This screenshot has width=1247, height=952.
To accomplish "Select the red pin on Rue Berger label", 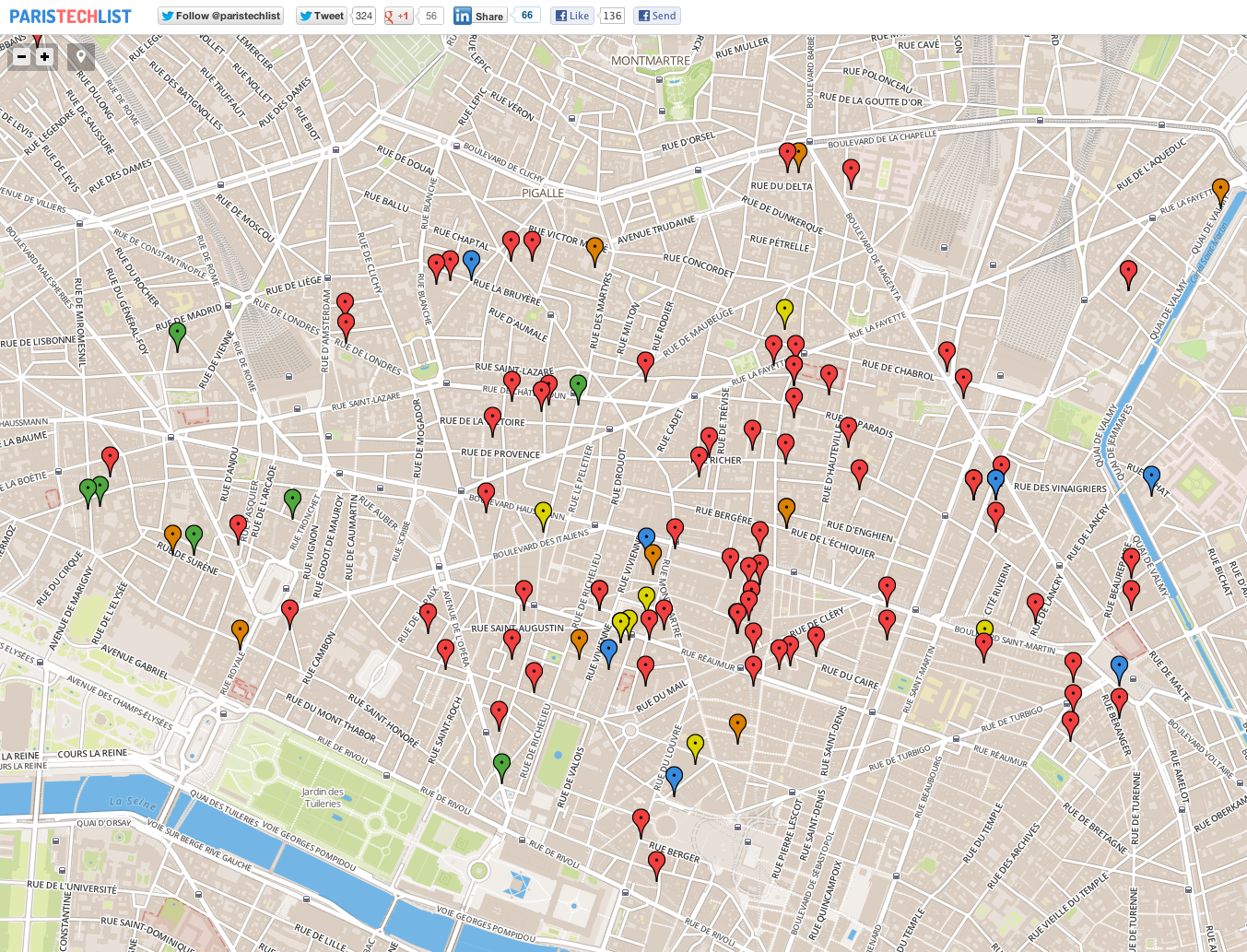I will click(x=656, y=866).
